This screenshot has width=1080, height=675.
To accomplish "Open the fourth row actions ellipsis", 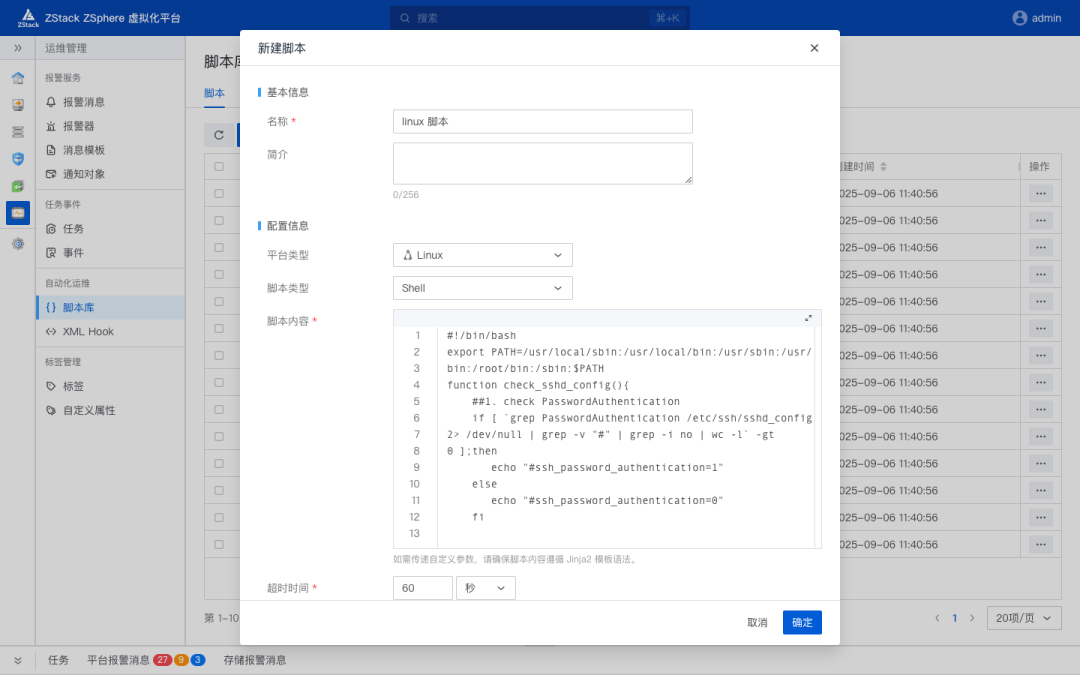I will [1041, 274].
